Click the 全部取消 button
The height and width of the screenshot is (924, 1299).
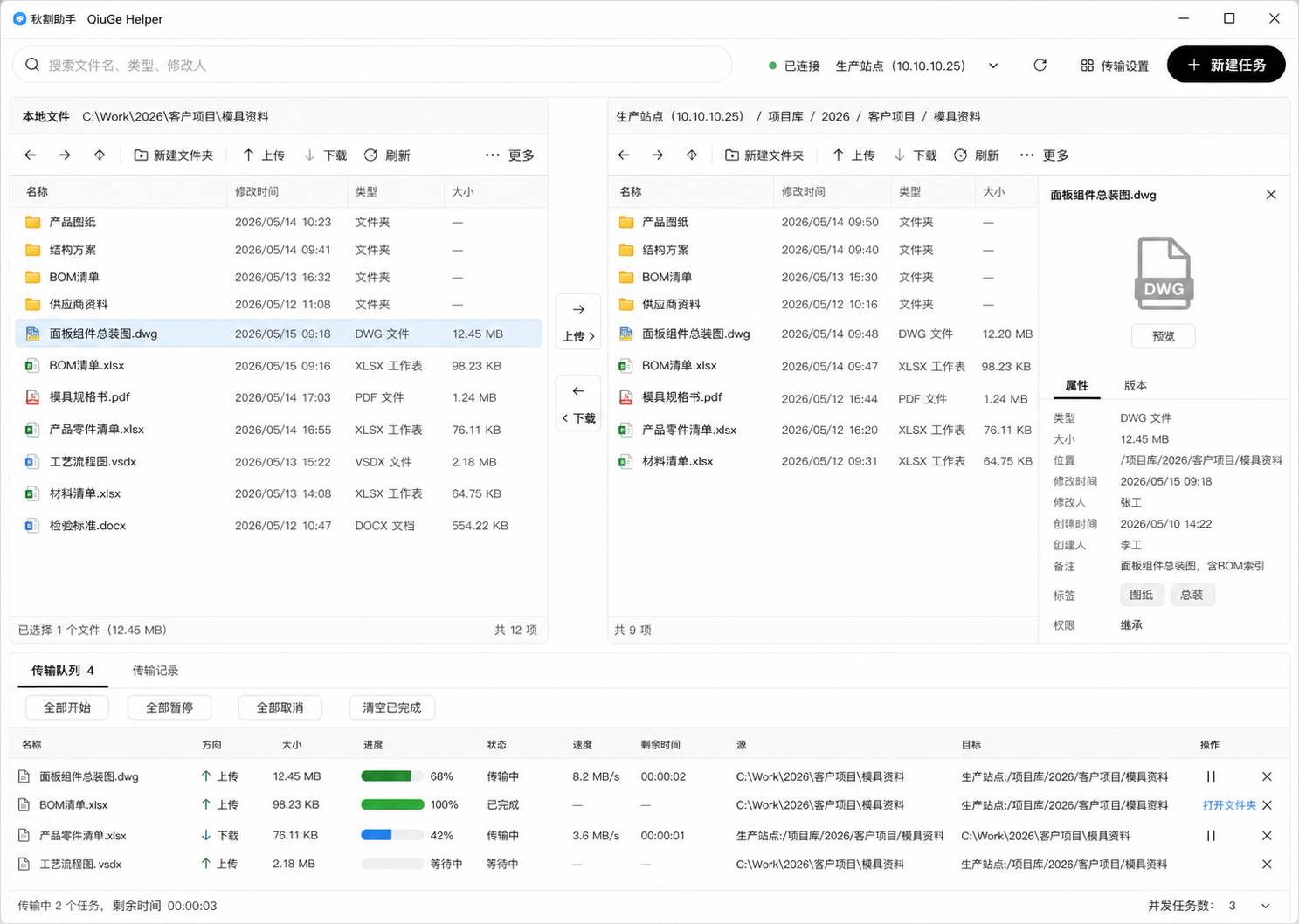[280, 707]
